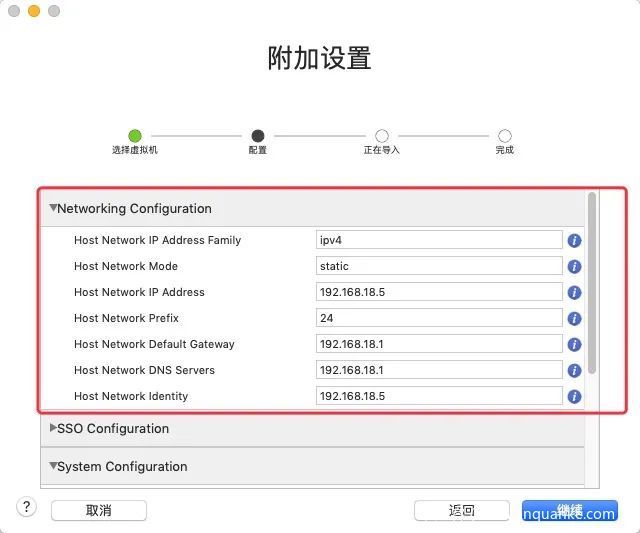Show info for Host Network DNS Servers
The width and height of the screenshot is (640, 533).
[x=574, y=370]
